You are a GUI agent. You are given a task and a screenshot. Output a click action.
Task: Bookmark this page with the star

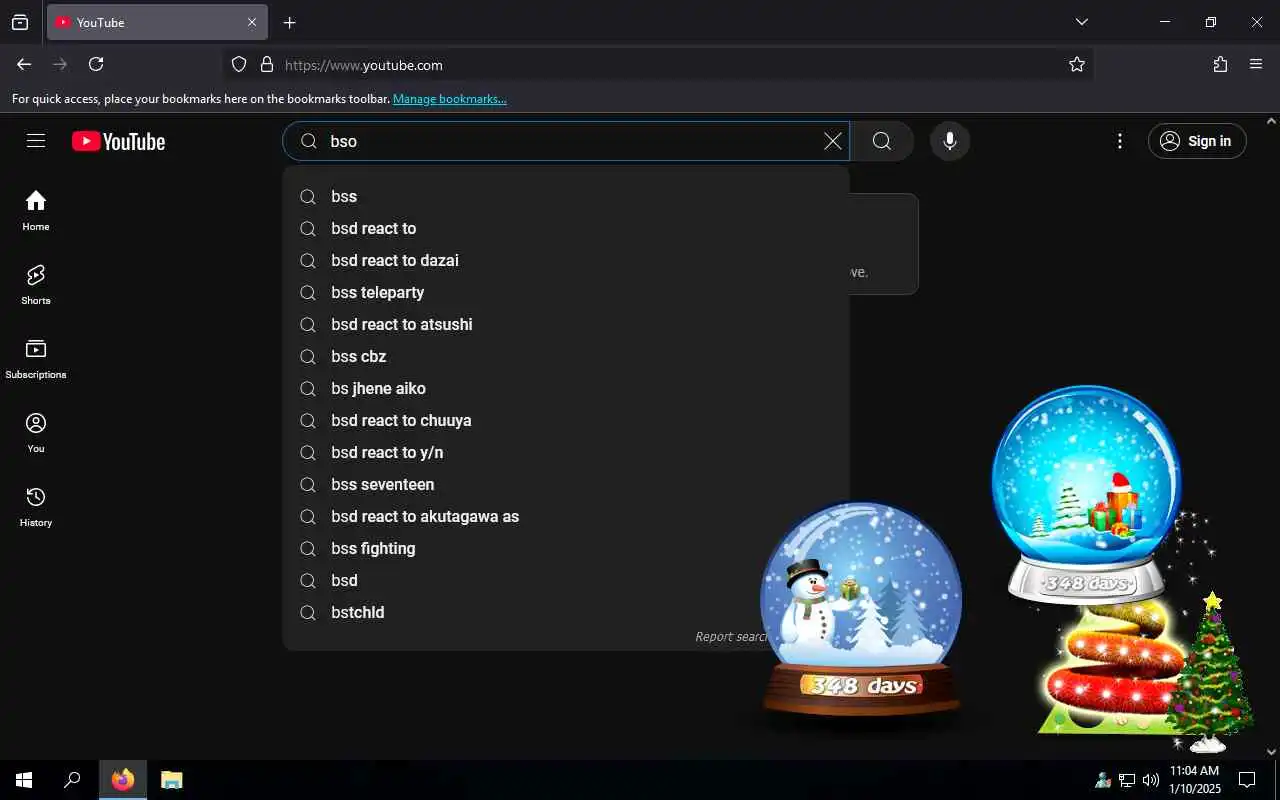click(x=1077, y=64)
